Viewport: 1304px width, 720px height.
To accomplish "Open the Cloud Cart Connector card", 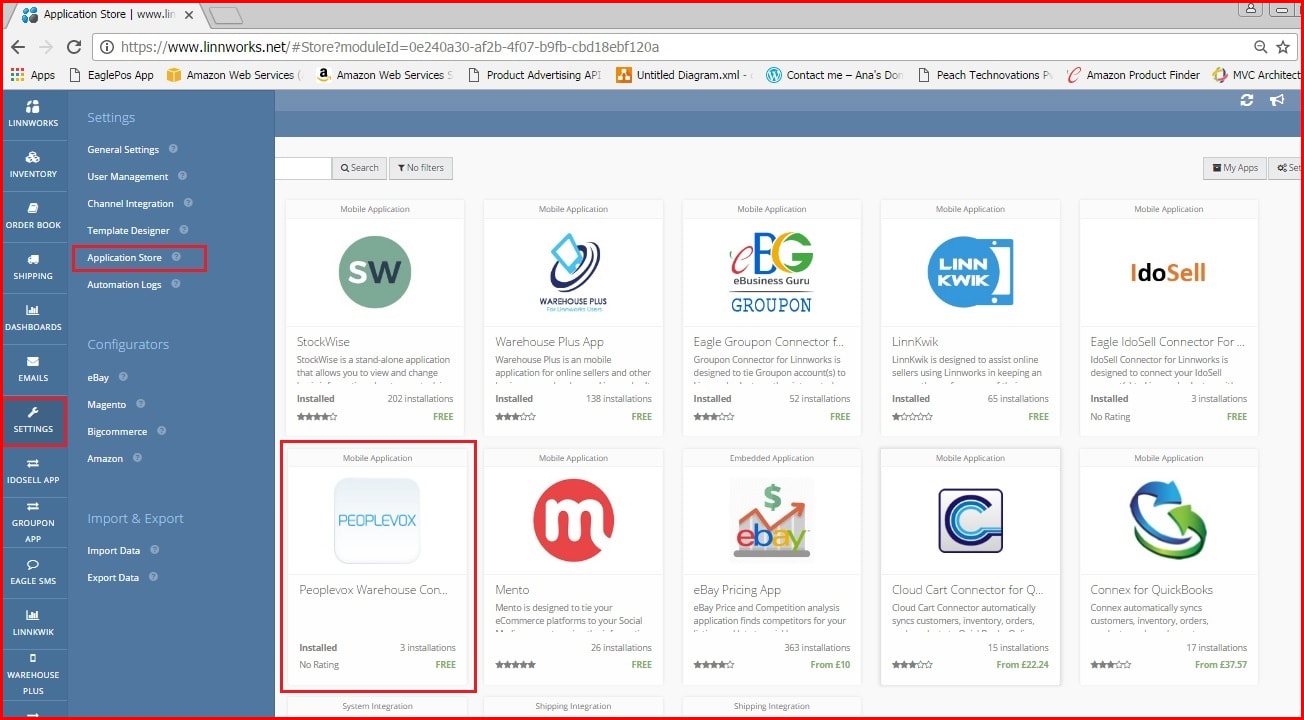I will click(970, 566).
